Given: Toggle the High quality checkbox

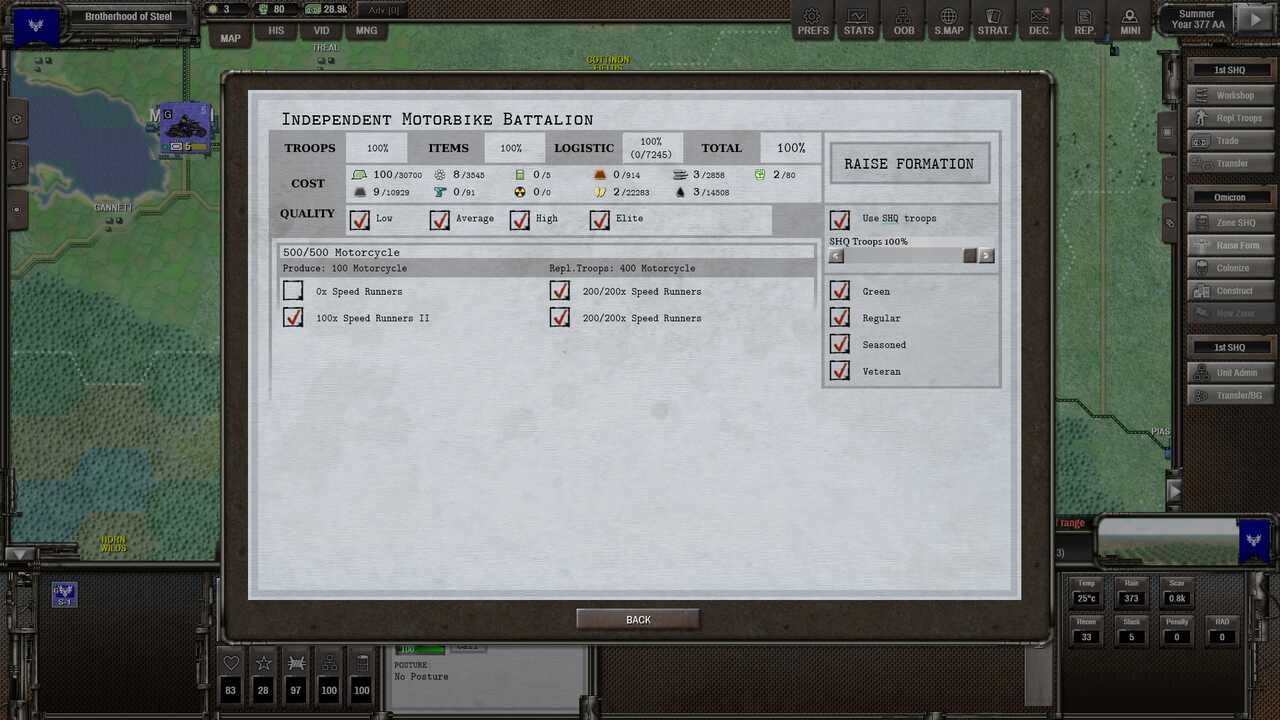Looking at the screenshot, I should 520,220.
